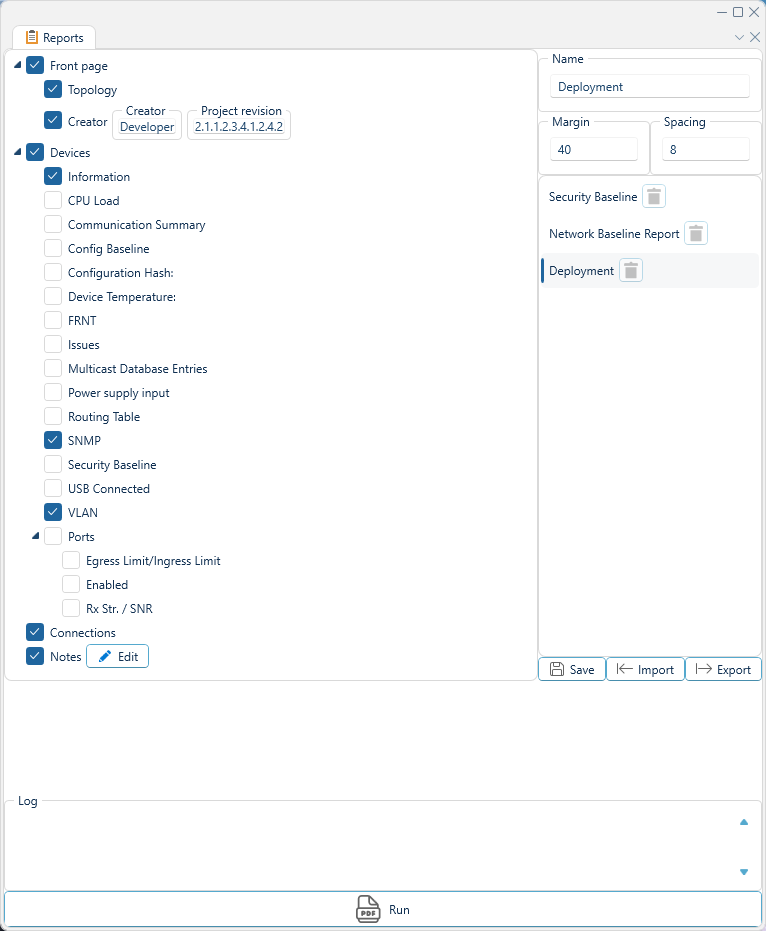Open tab list chevron at top right

[x=739, y=37]
